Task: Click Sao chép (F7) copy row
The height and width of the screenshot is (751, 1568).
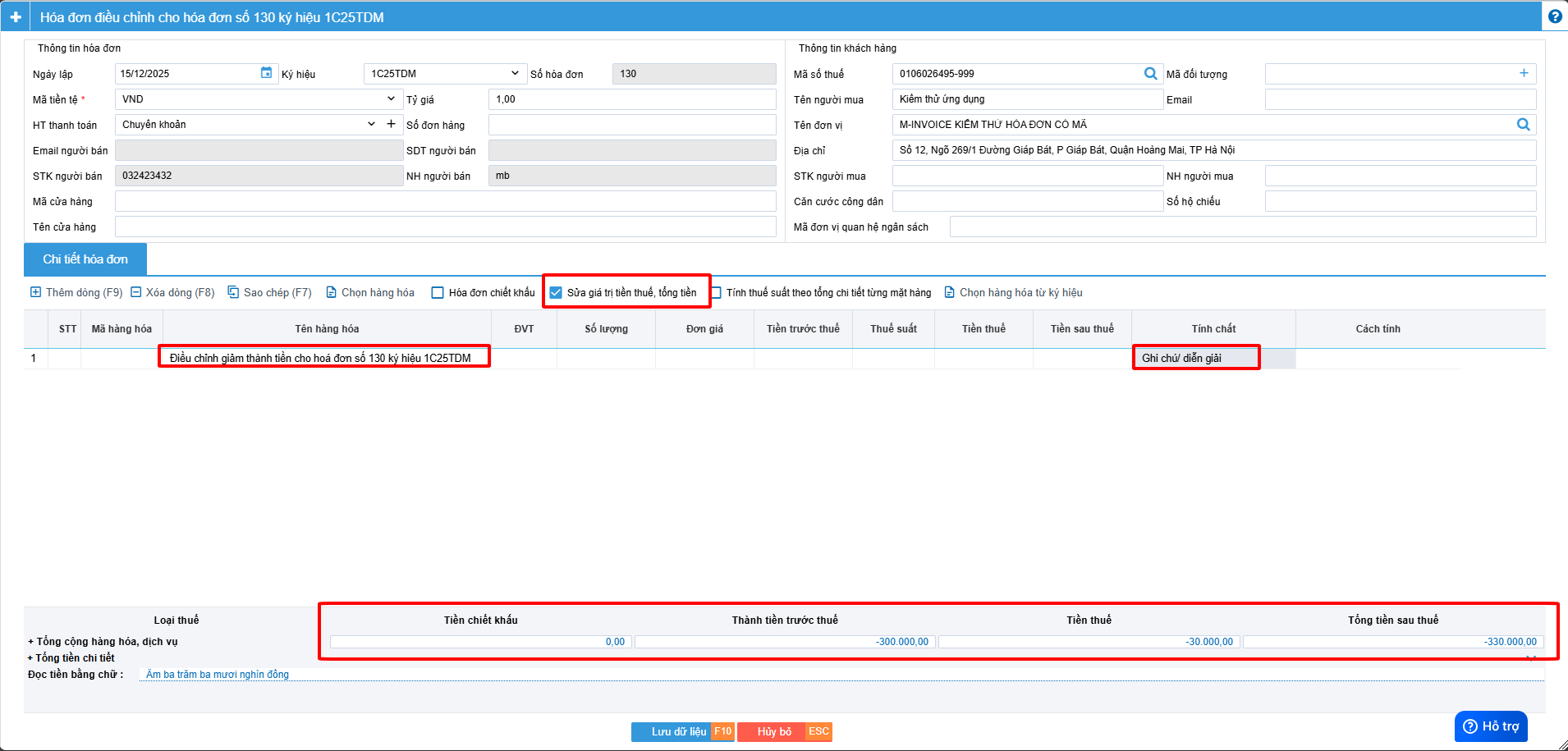Action: pyautogui.click(x=269, y=293)
